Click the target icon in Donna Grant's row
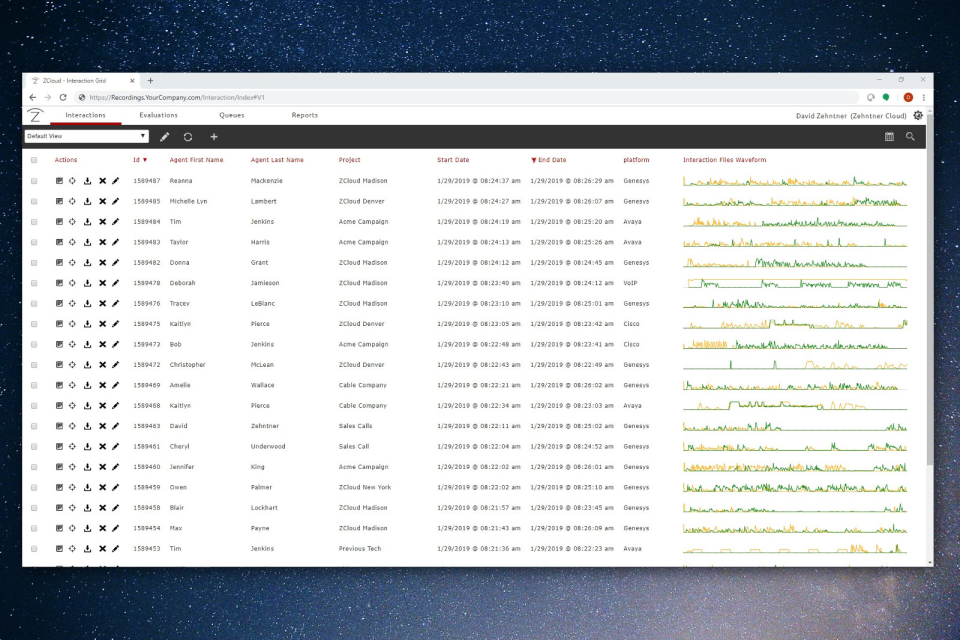This screenshot has height=640, width=960. pyautogui.click(x=72, y=263)
